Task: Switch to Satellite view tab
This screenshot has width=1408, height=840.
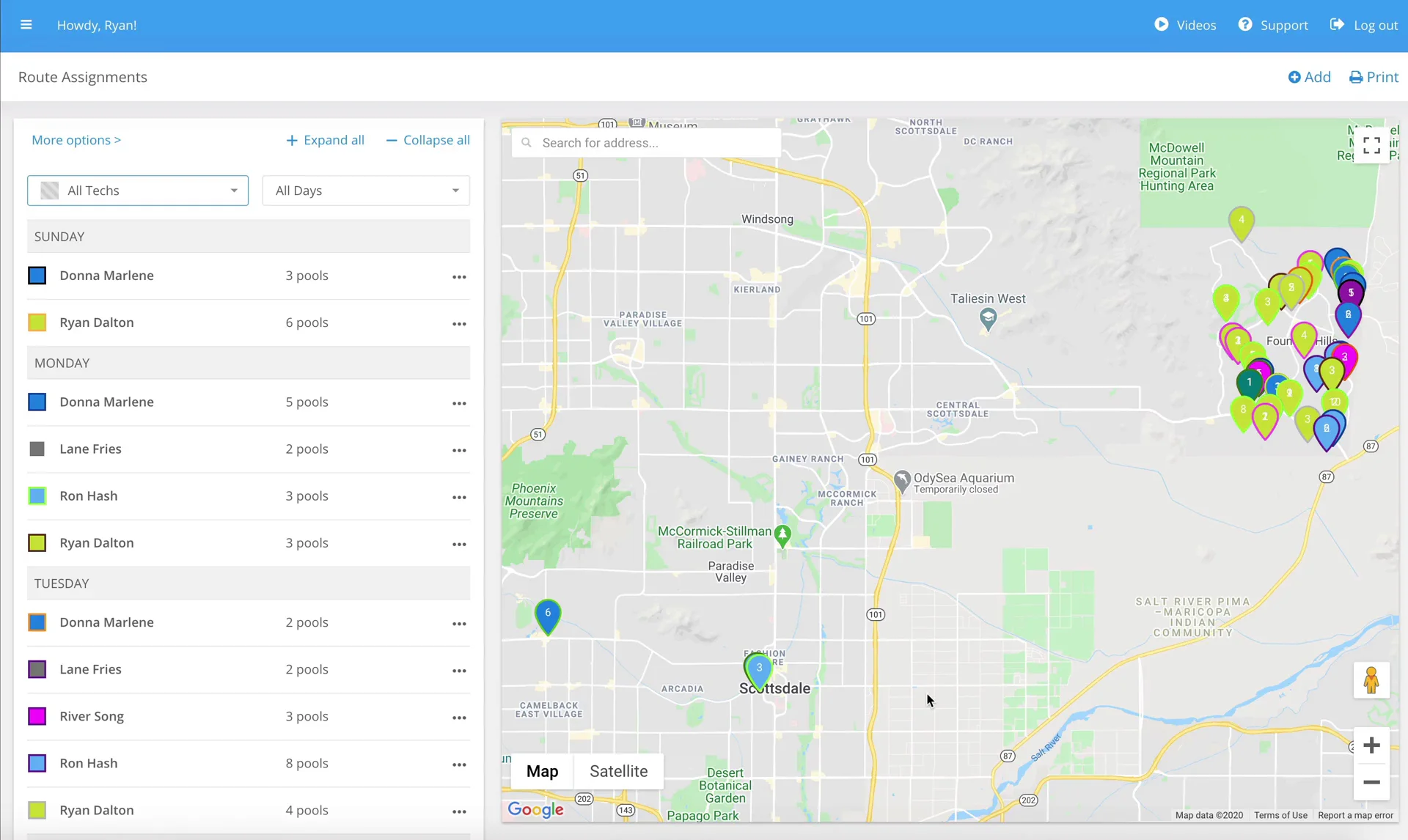Action: [619, 771]
